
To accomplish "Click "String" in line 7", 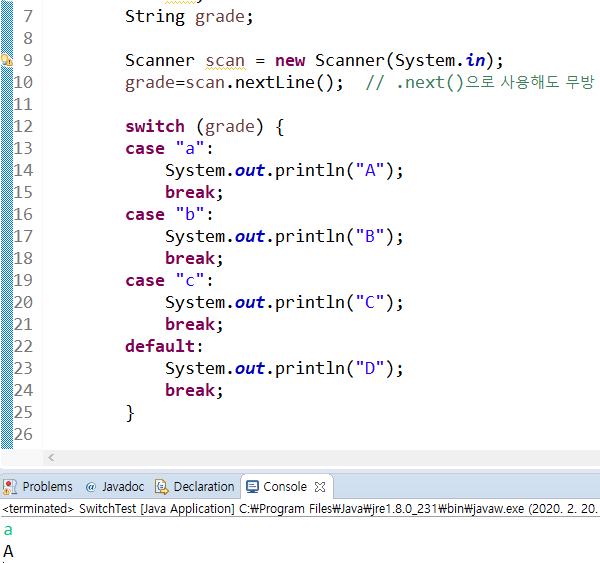I will click(155, 17).
